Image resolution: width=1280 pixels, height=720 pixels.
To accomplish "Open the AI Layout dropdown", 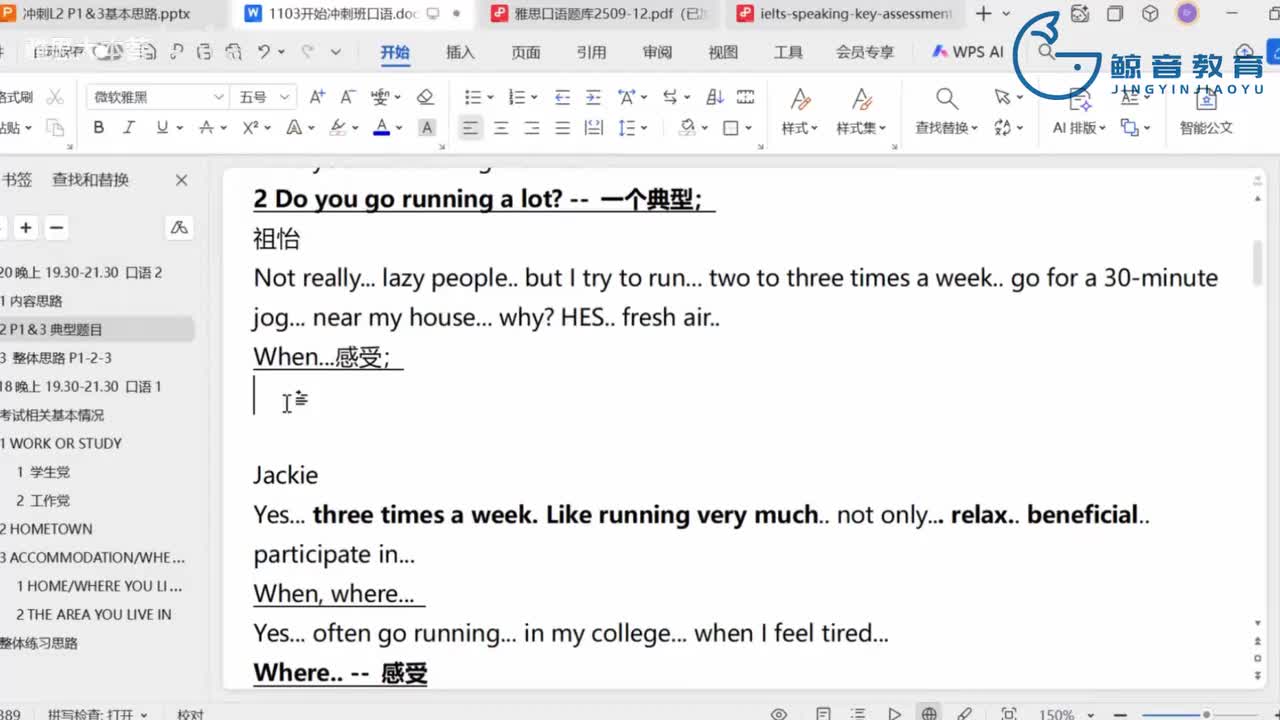I will tap(1080, 128).
